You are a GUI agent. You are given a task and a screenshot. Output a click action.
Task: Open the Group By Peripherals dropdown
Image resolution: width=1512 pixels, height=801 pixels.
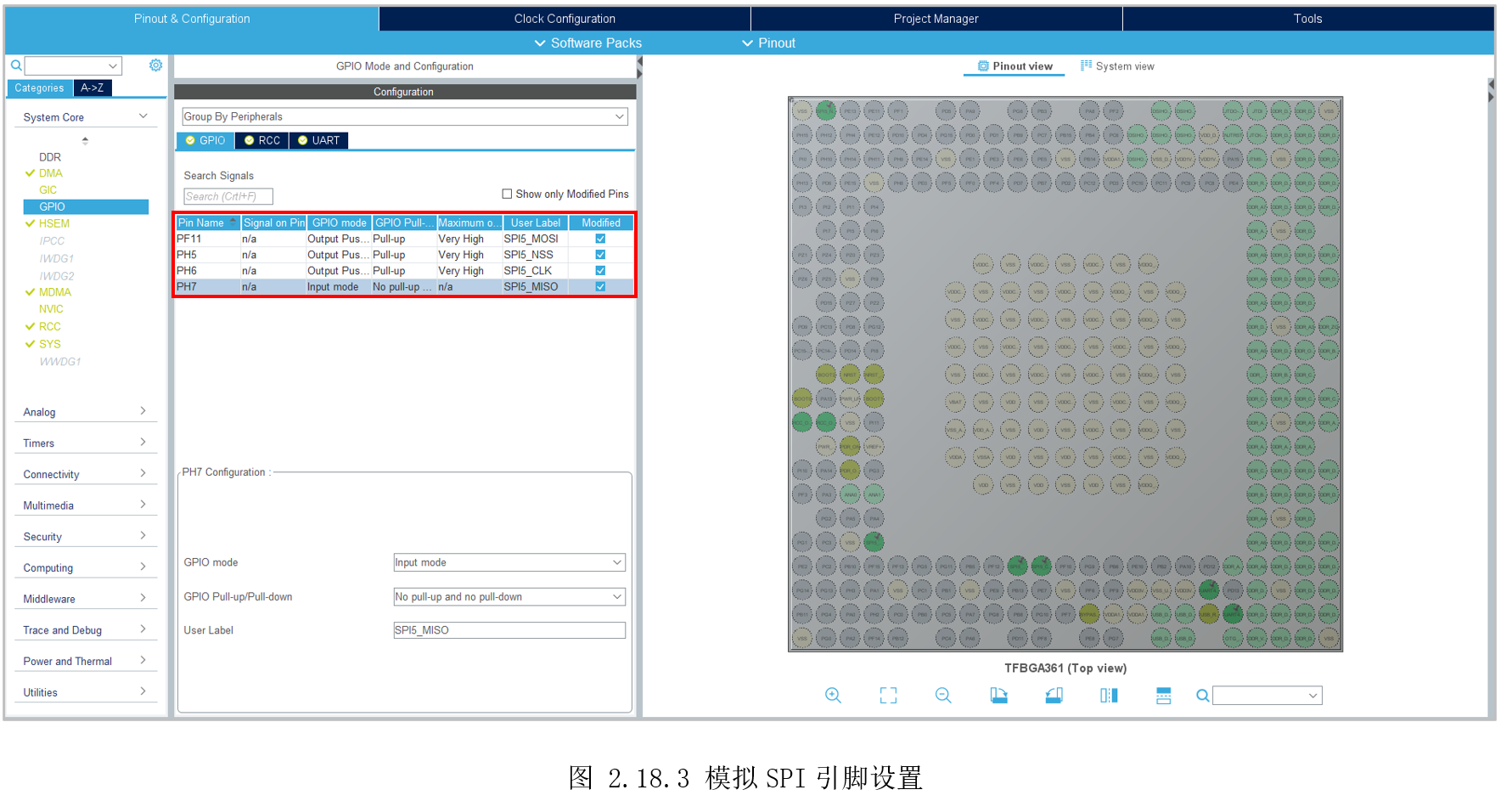pyautogui.click(x=404, y=116)
